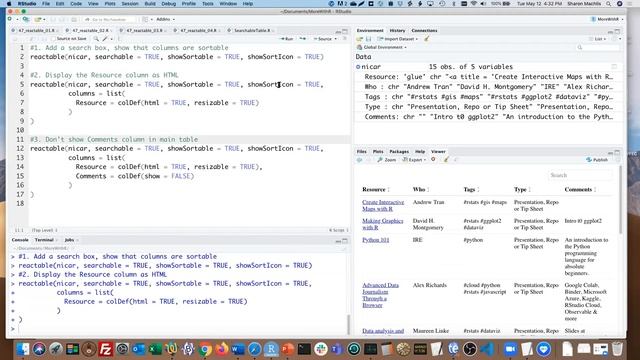The image size is (640, 360).
Task: Open the Help pane tab
Action: click(420, 151)
